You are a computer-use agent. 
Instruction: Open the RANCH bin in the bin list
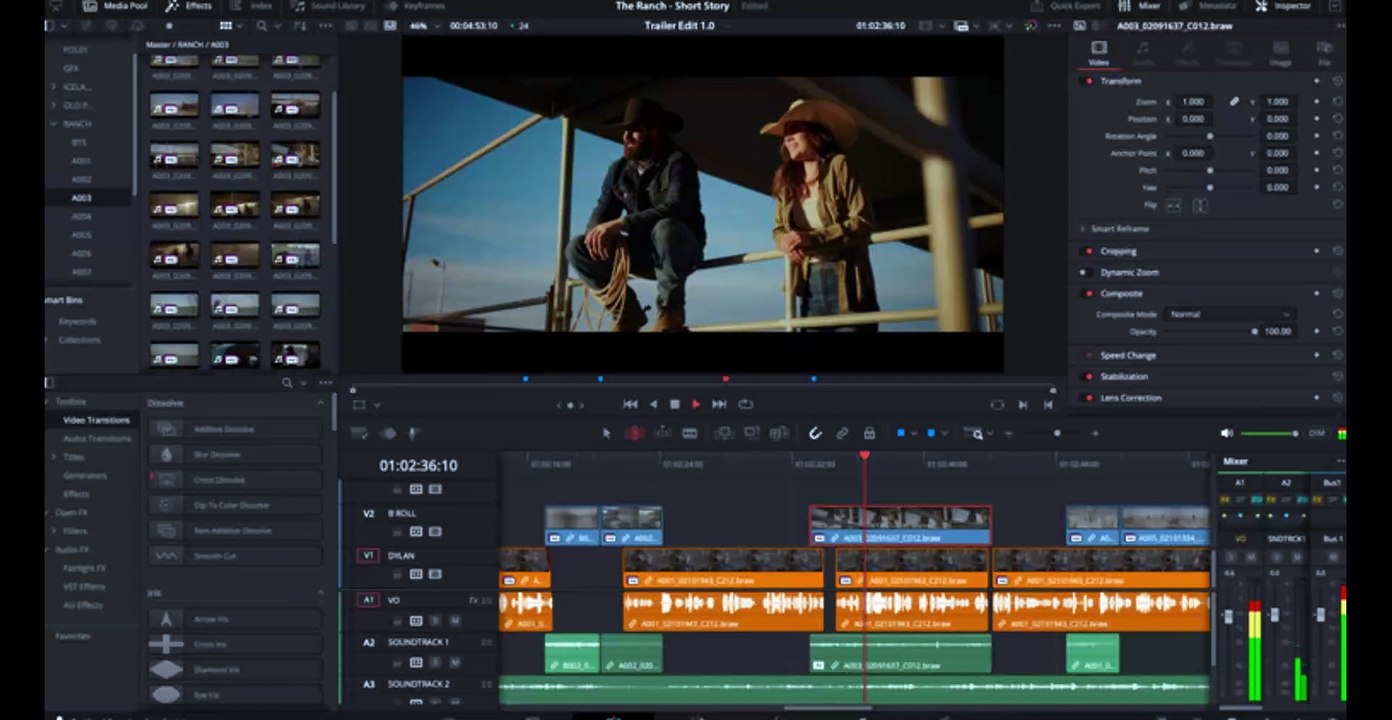77,124
